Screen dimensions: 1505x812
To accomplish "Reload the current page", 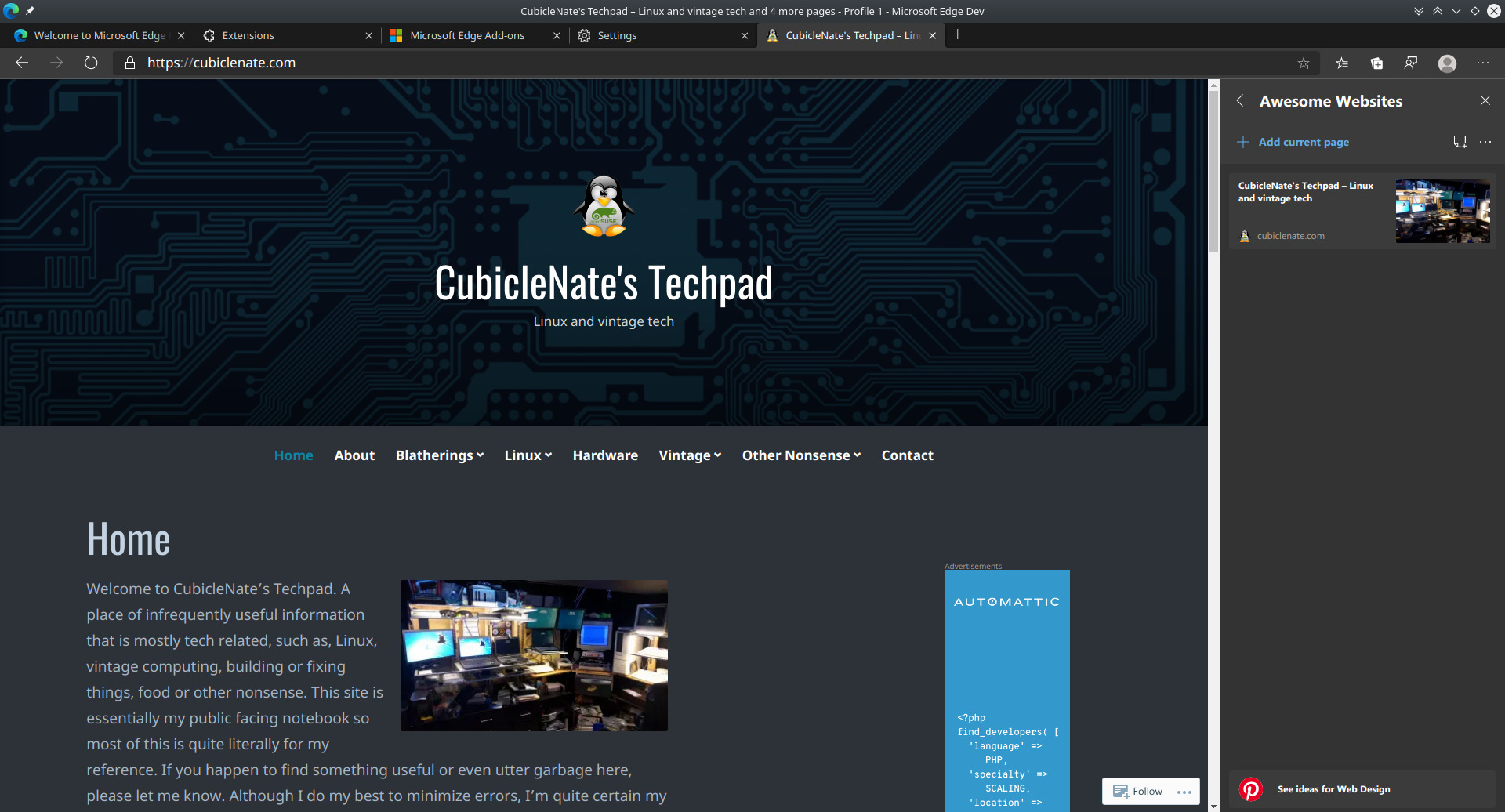I will (x=90, y=63).
